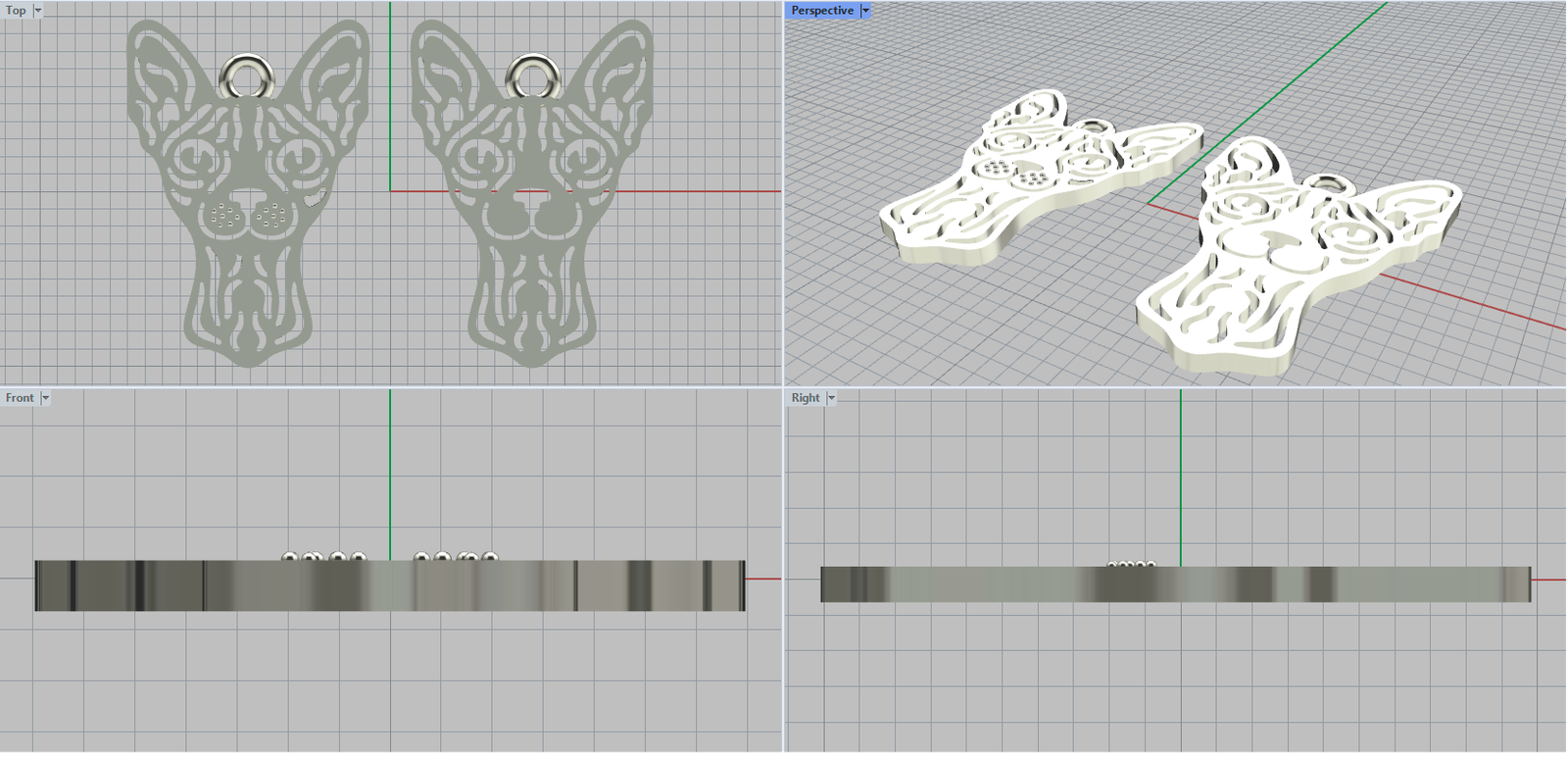Image resolution: width=1568 pixels, height=757 pixels.
Task: Expand the Right viewport dropdown arrow
Action: (x=831, y=398)
